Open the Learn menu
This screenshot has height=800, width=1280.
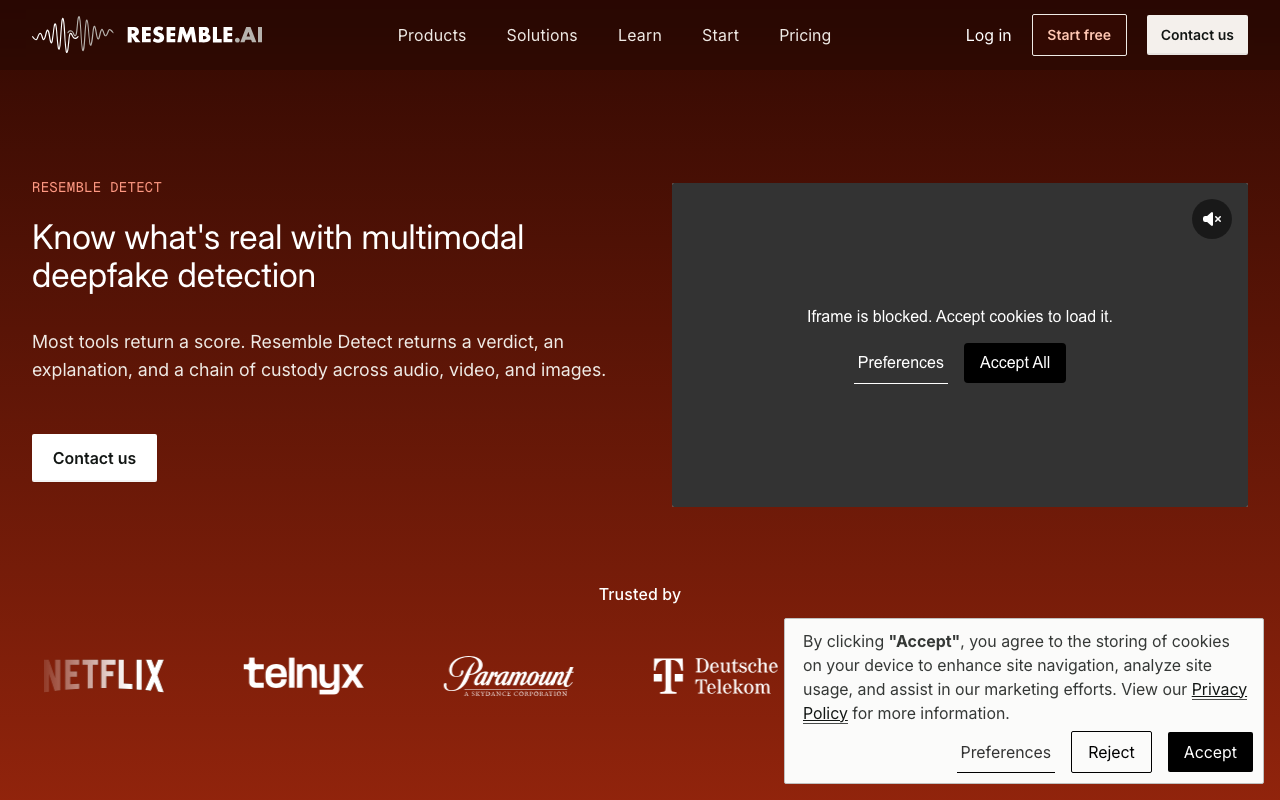click(x=640, y=35)
